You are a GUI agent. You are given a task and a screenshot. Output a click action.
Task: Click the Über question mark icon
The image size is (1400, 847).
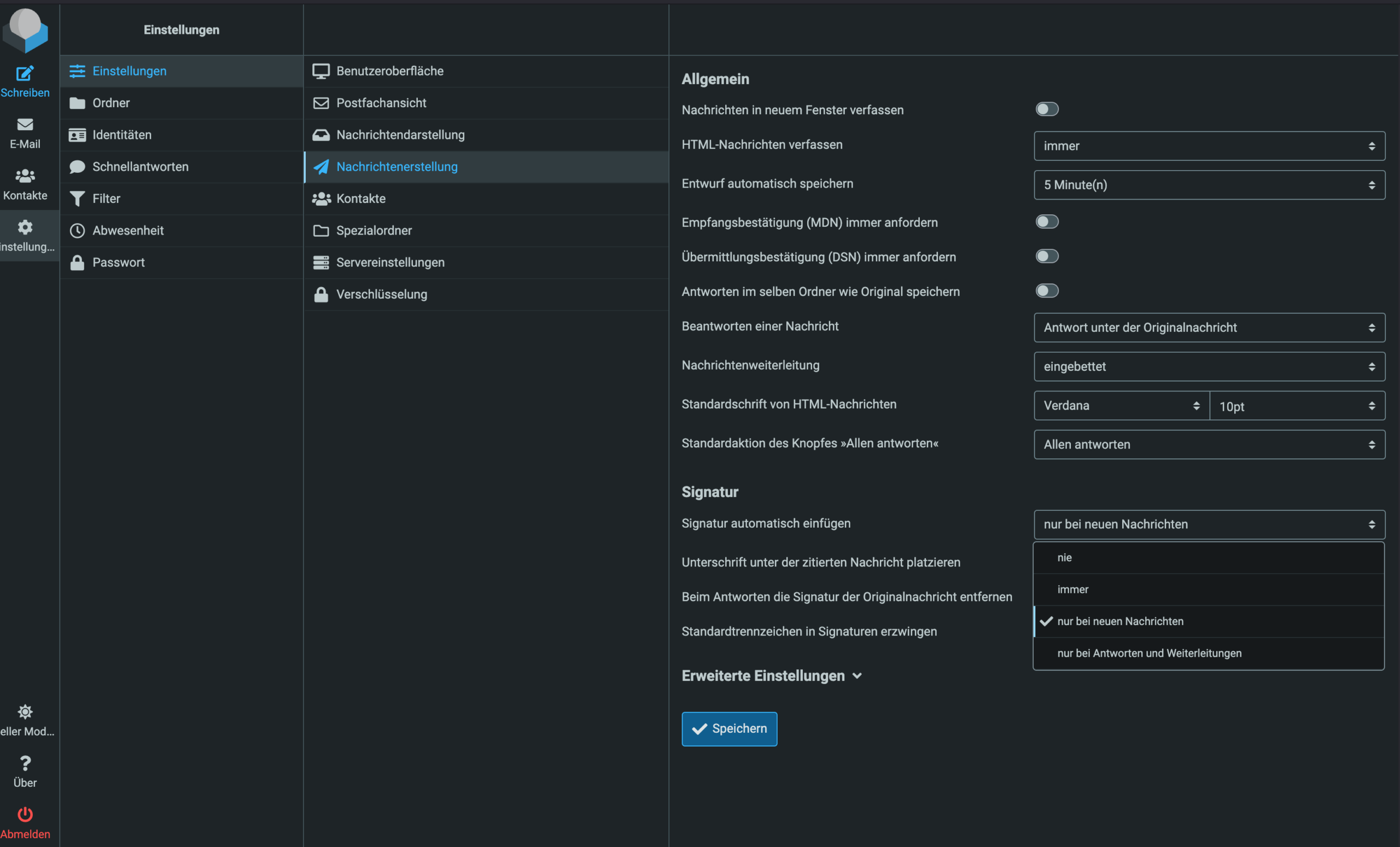click(25, 763)
